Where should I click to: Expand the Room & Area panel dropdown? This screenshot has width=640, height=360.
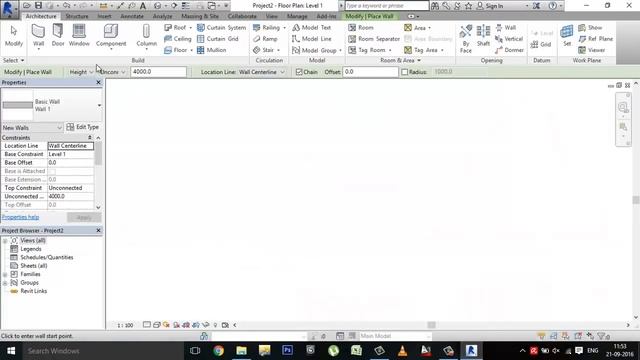point(400,60)
